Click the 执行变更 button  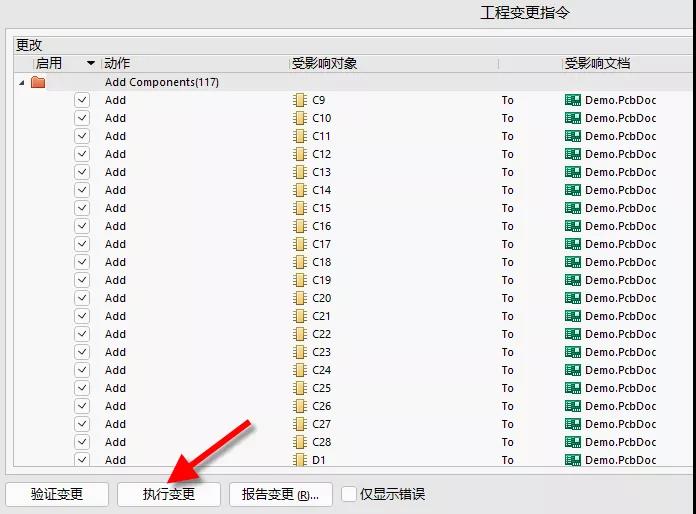click(169, 494)
